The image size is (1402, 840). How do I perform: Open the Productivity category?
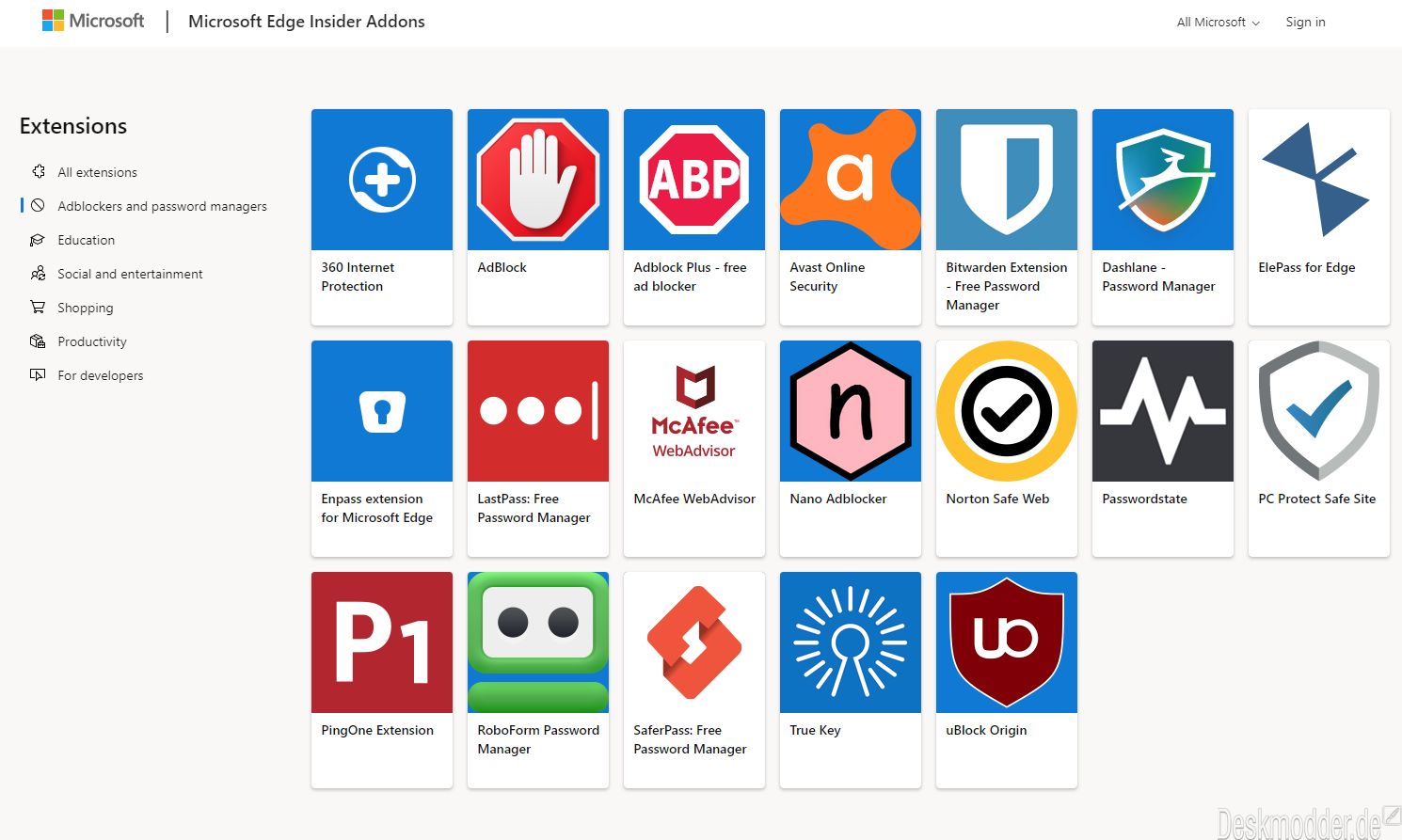(91, 341)
